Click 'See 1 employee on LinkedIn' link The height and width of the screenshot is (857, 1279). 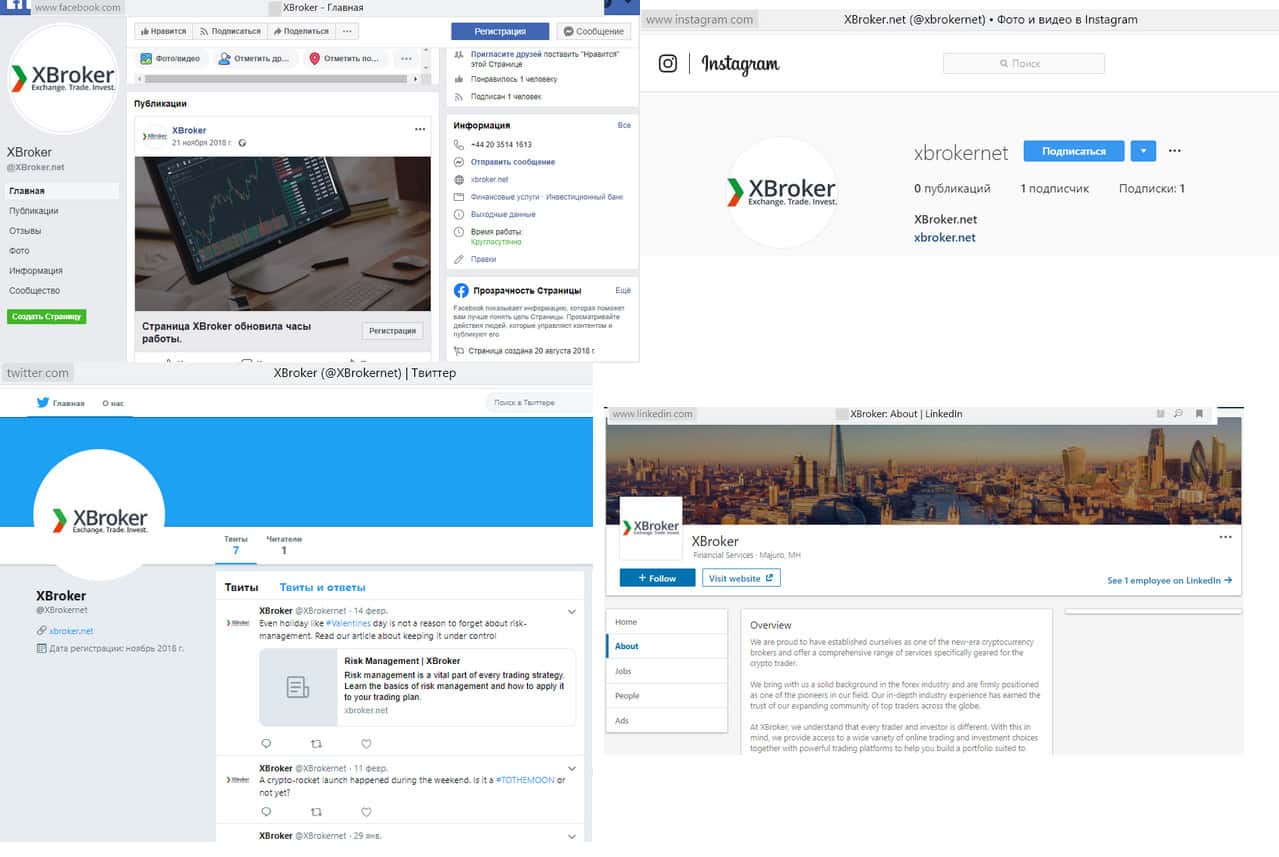[x=1169, y=580]
